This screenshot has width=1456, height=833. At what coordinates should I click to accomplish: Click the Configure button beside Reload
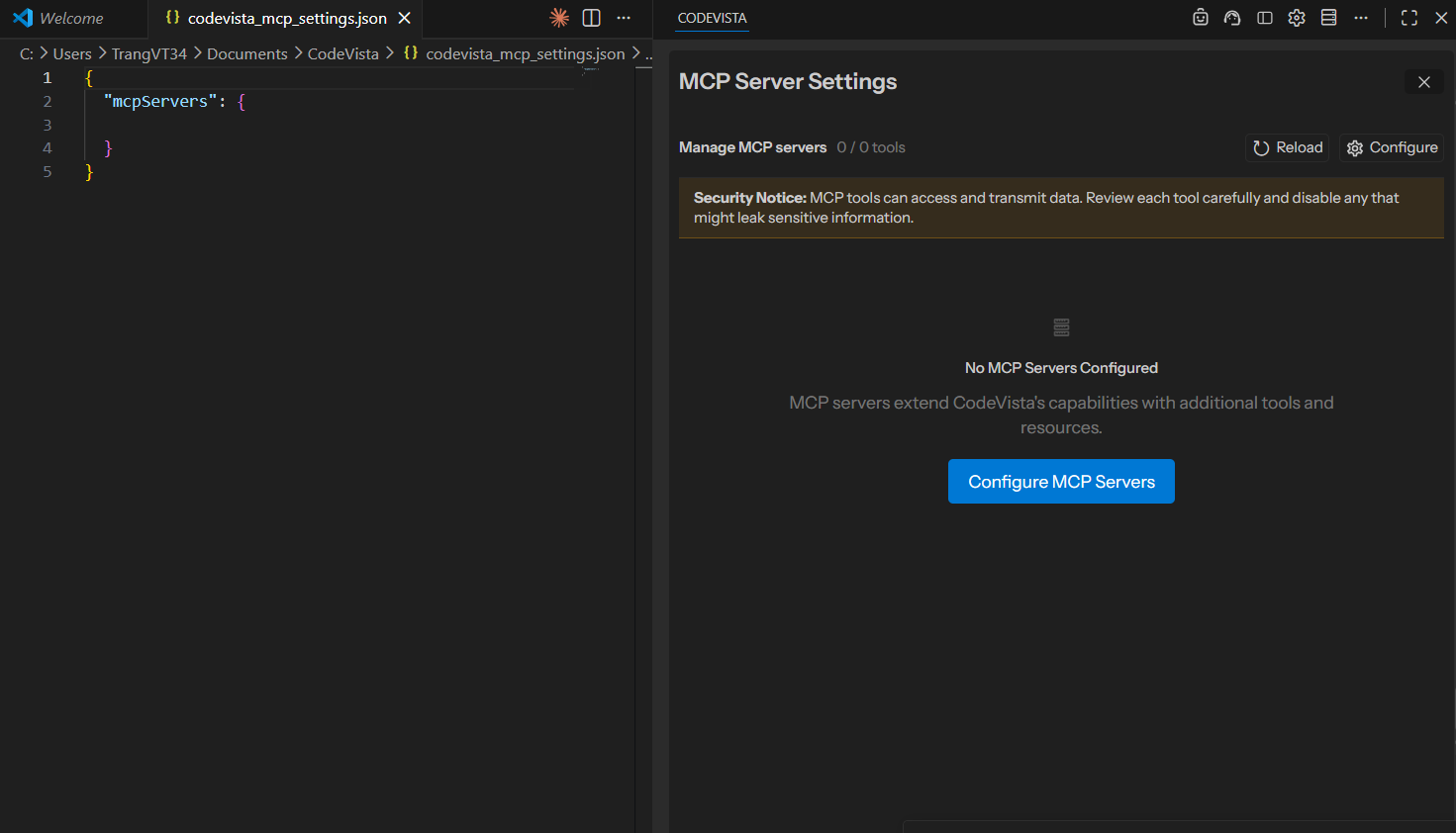[x=1392, y=147]
